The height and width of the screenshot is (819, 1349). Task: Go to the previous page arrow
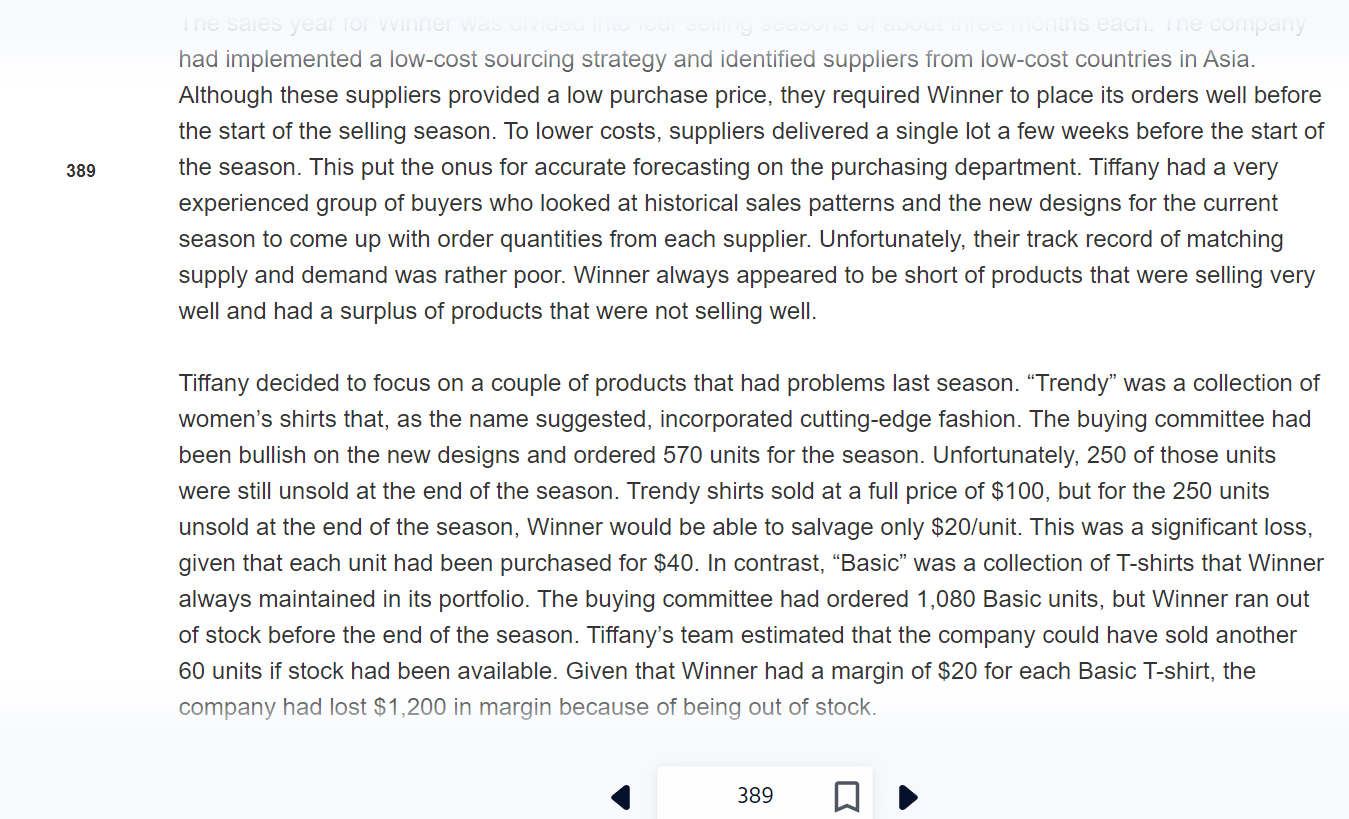621,797
